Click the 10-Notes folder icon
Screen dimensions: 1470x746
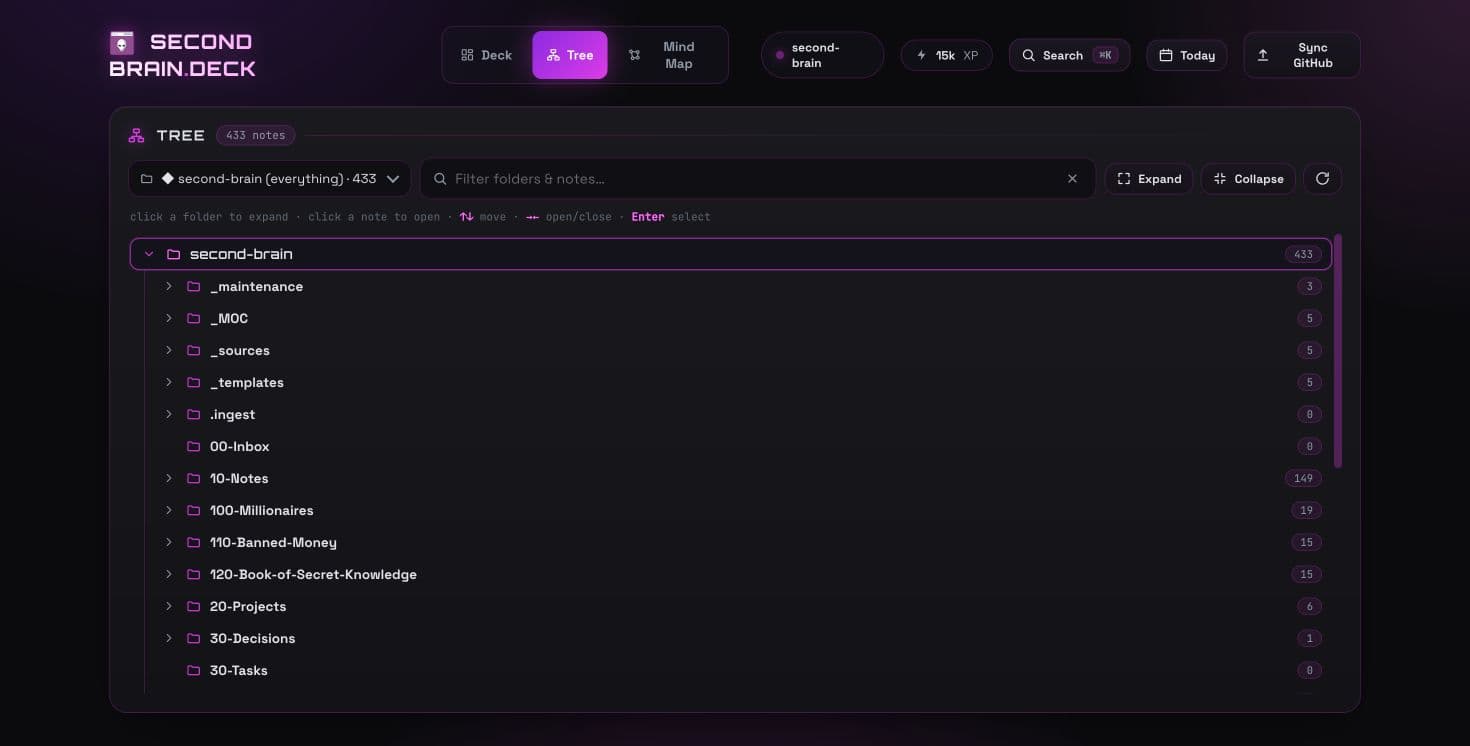(x=194, y=478)
